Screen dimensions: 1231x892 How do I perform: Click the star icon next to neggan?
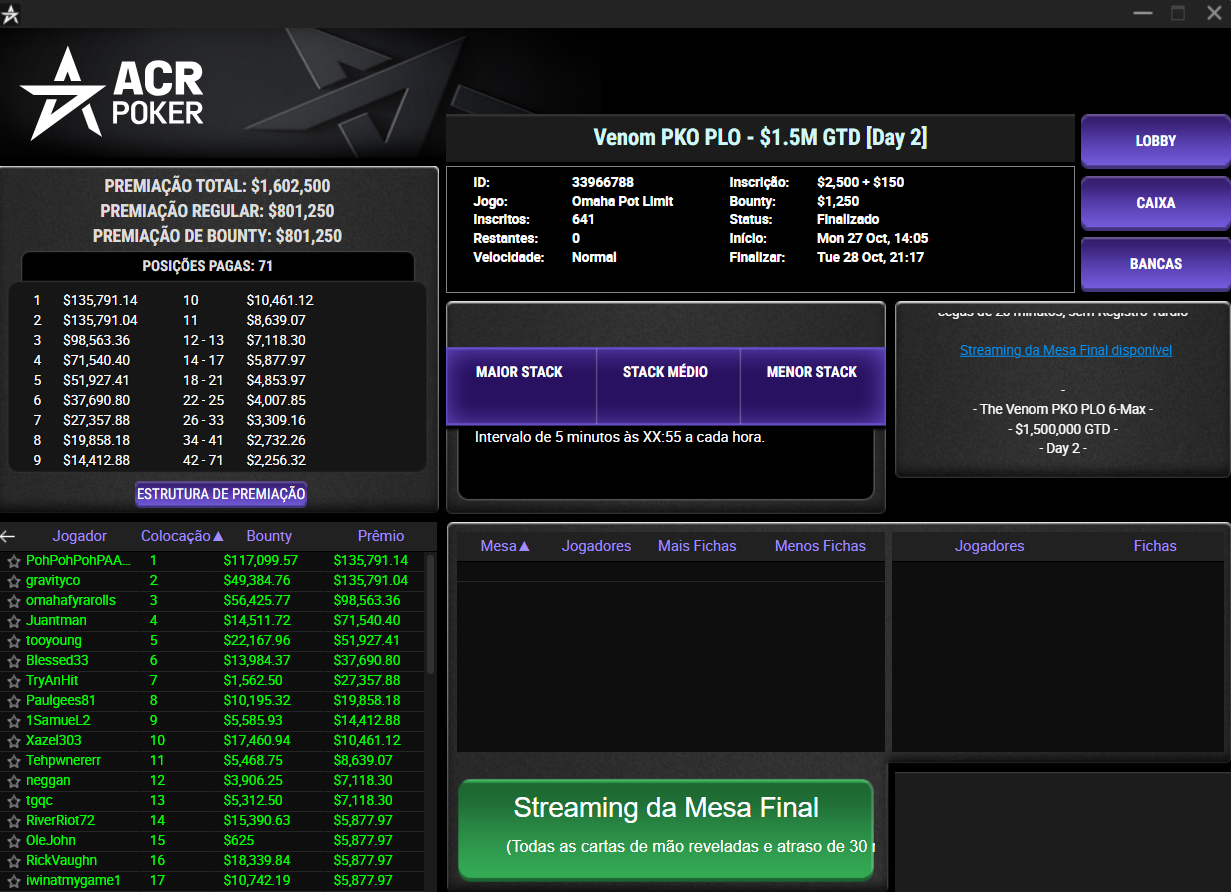[x=13, y=780]
